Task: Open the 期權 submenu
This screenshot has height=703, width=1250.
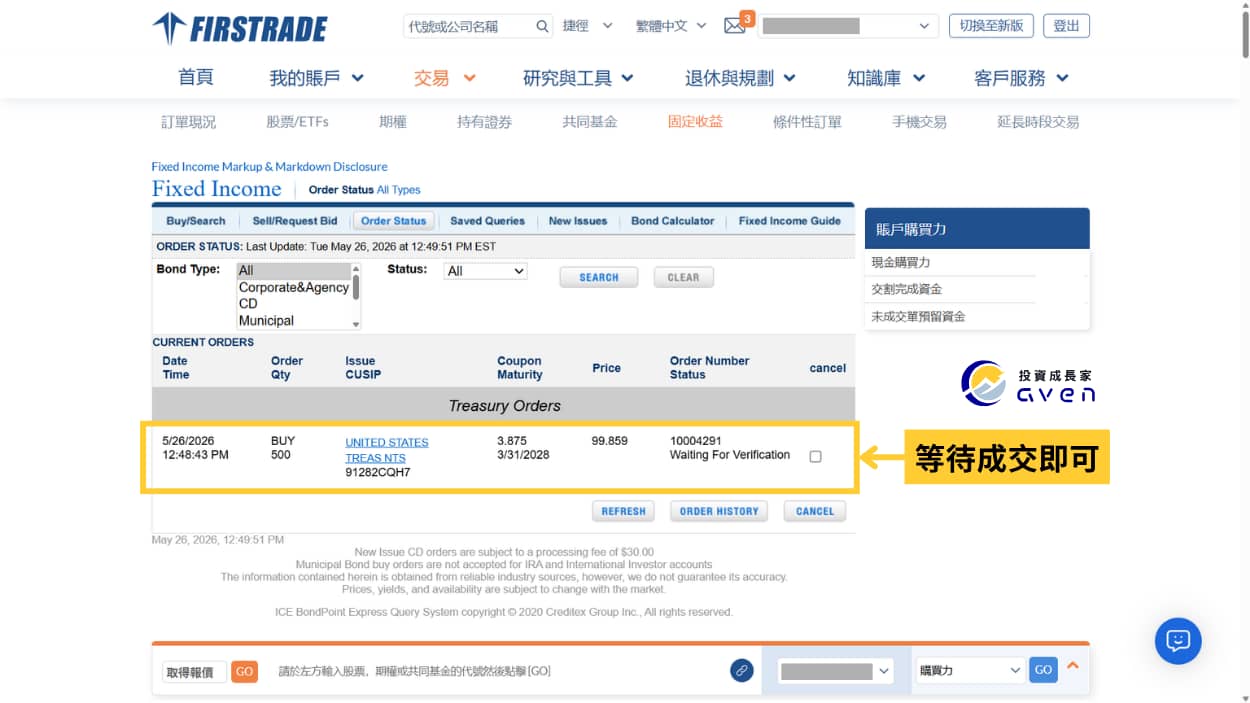Action: [393, 122]
